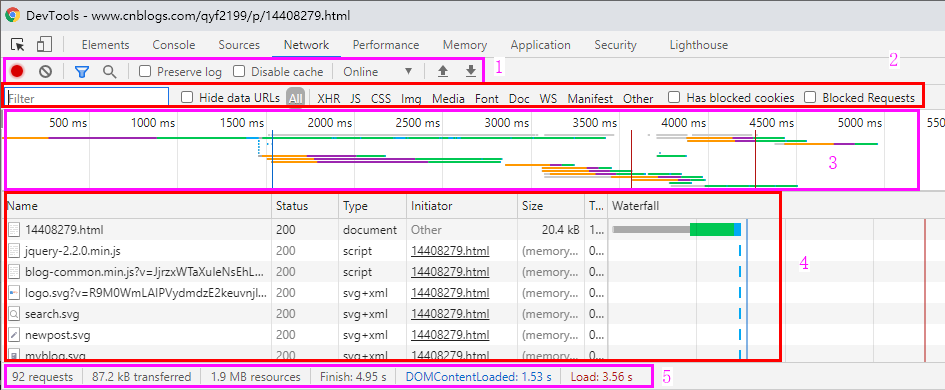This screenshot has width=945, height=390.
Task: Click the DOMContentLoaded: 1.53 s status text
Action: point(479,377)
